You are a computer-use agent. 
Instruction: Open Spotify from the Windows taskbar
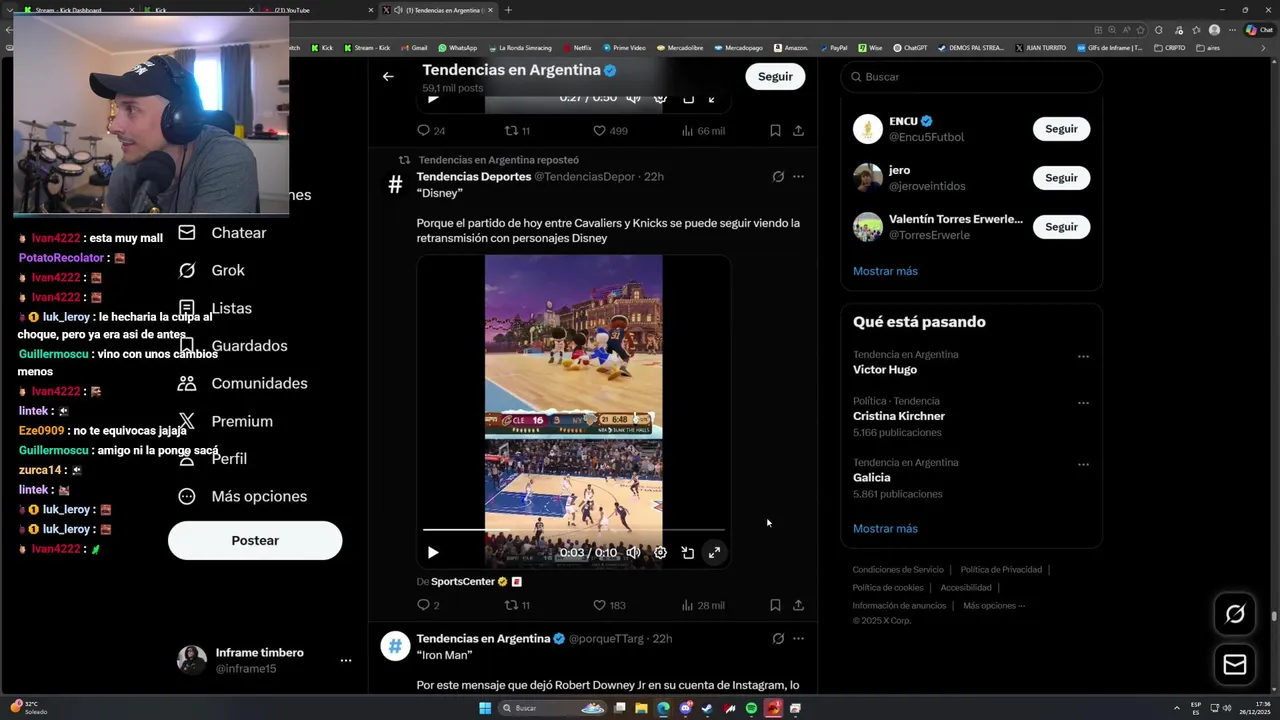[751, 708]
